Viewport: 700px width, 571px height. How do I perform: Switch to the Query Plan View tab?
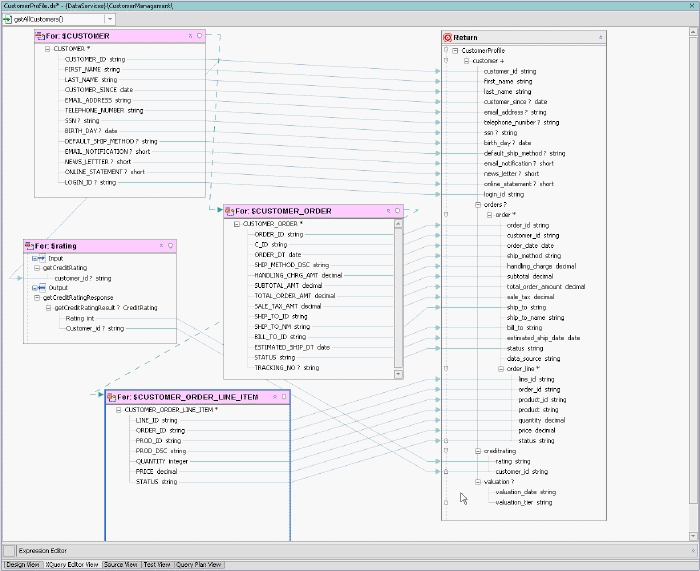[x=199, y=565]
